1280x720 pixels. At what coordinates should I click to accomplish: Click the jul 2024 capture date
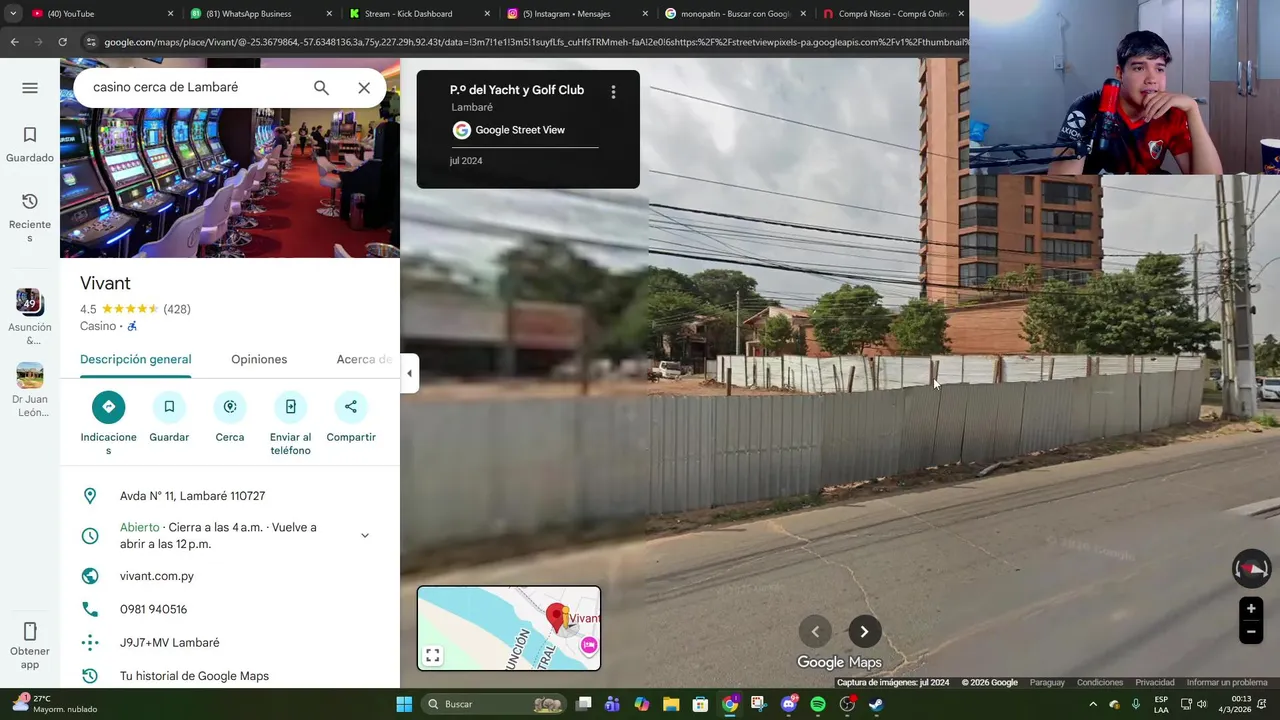click(466, 161)
